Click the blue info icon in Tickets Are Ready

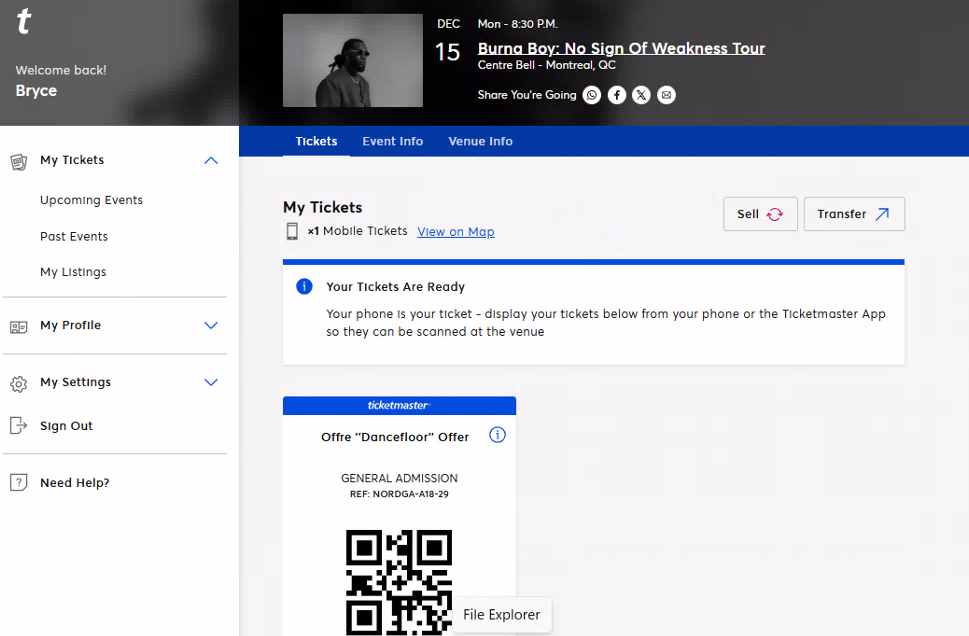click(x=304, y=286)
